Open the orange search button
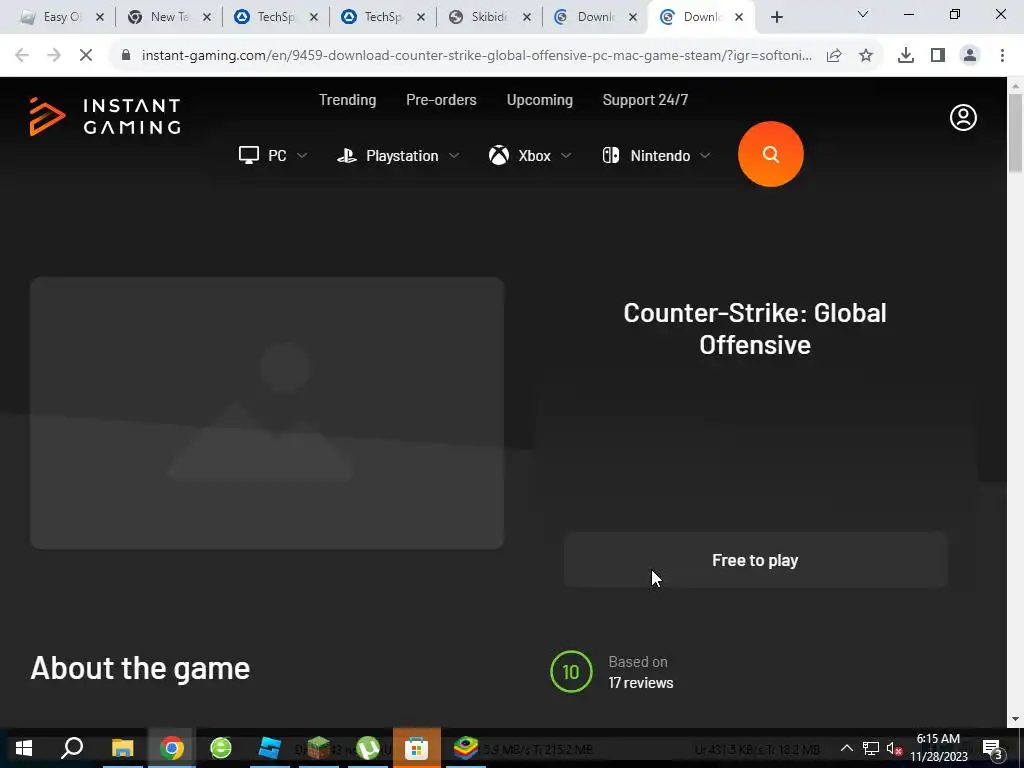 771,154
